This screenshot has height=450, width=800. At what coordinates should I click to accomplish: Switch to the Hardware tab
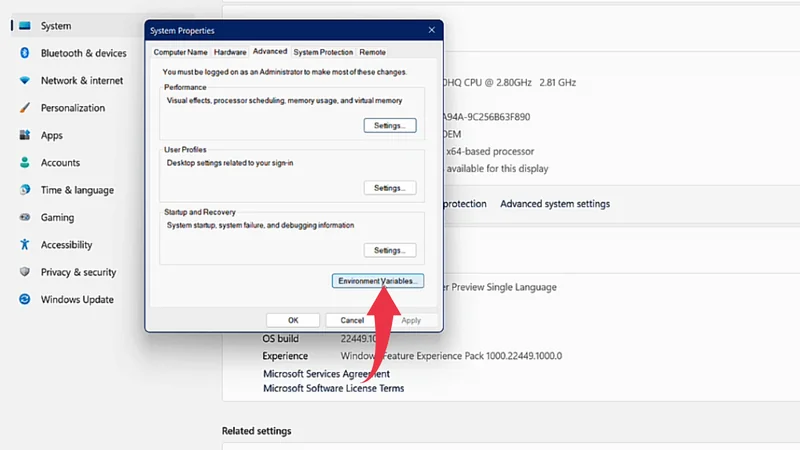(230, 52)
